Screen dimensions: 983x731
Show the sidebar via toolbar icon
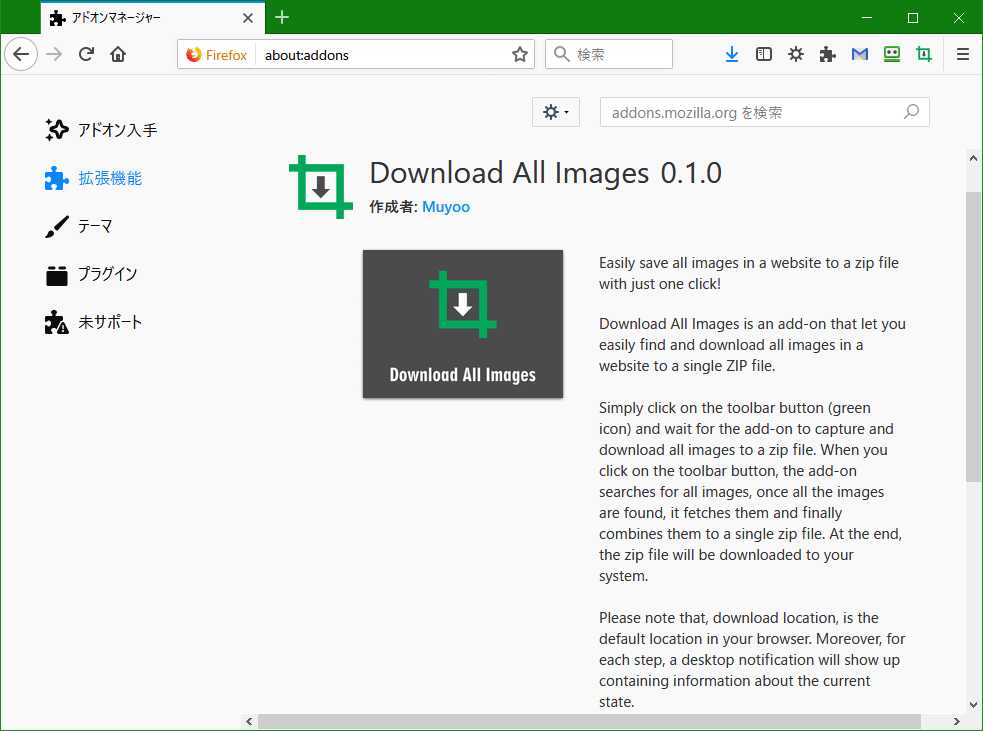click(764, 55)
